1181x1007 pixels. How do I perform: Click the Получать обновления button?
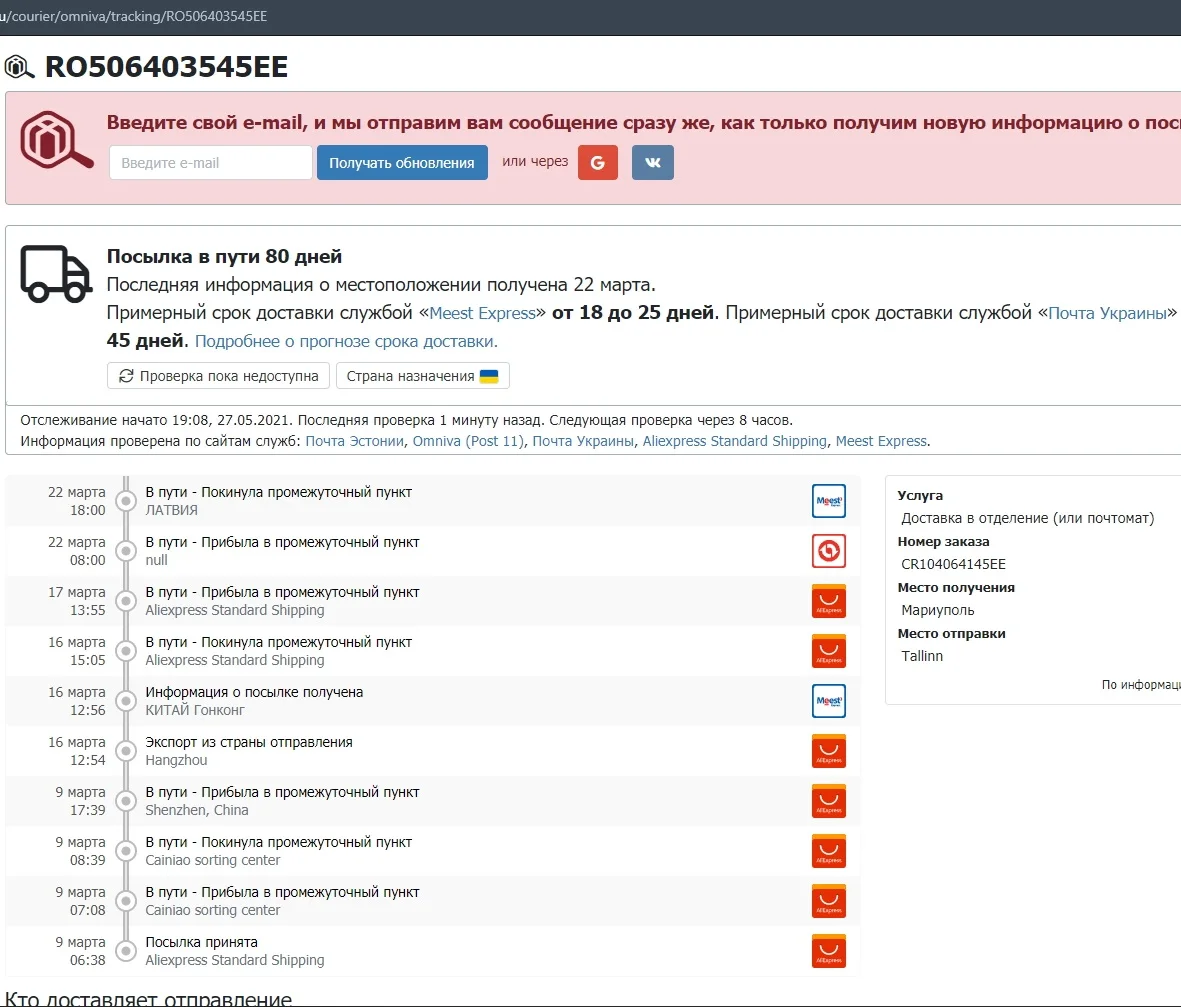pos(402,163)
